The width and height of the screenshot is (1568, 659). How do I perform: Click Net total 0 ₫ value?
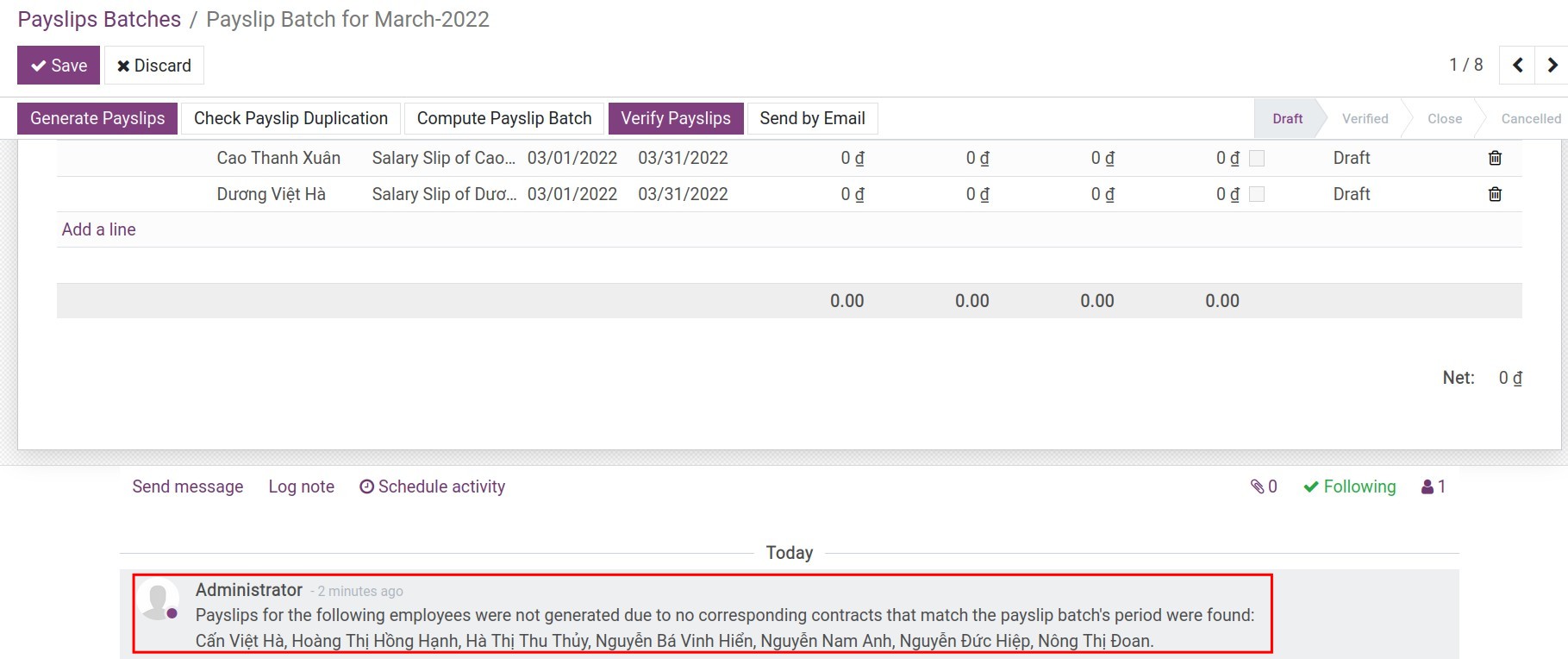(x=1510, y=378)
